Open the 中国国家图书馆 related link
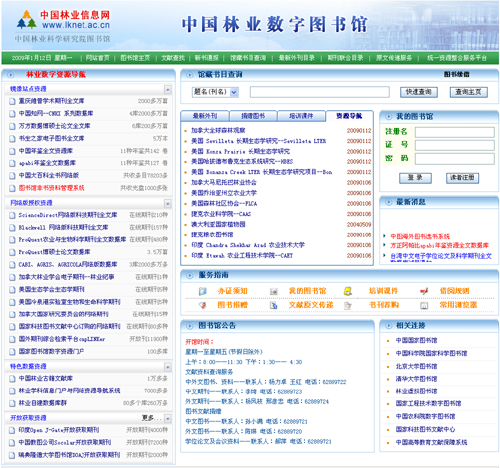Viewport: 500px width, 468px height. click(416, 341)
